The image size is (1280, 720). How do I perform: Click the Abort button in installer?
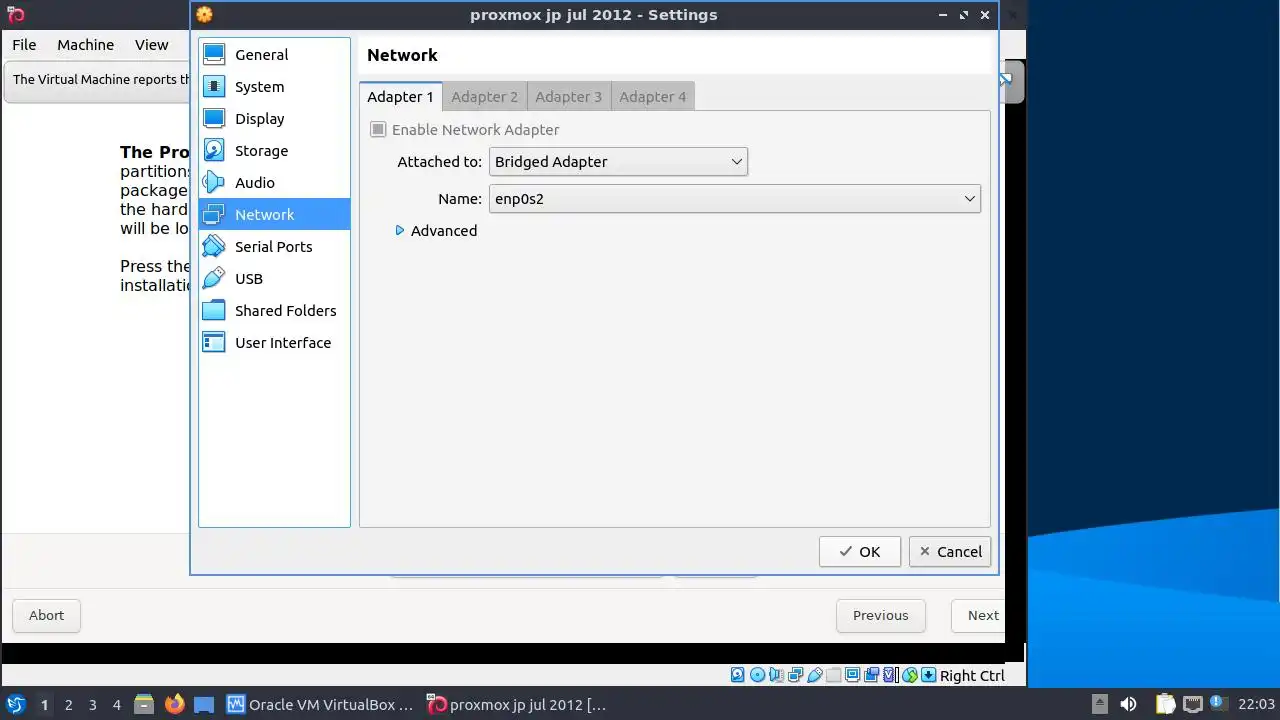coord(46,616)
